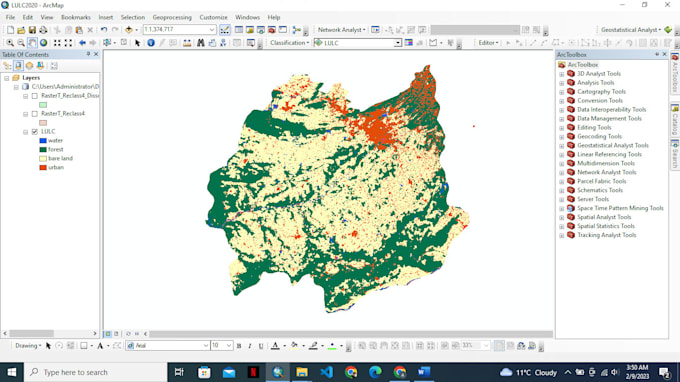Activate the Pan hand tool
This screenshot has width=680, height=382.
[33, 43]
